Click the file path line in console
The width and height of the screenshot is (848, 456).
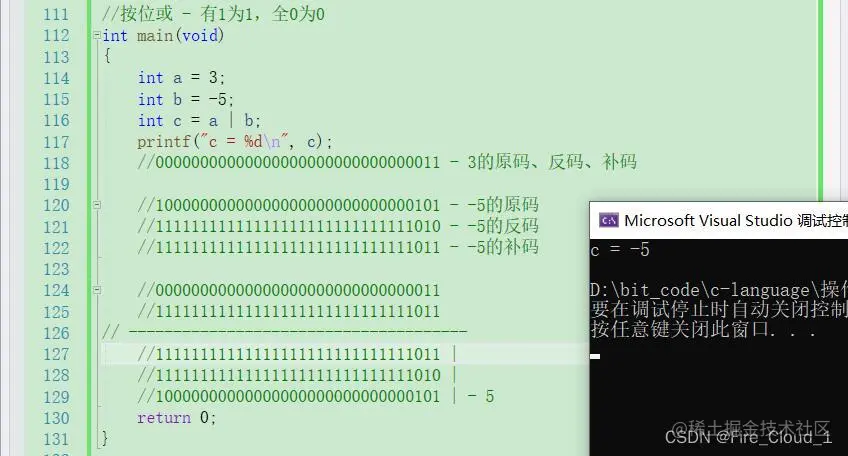pyautogui.click(x=719, y=290)
